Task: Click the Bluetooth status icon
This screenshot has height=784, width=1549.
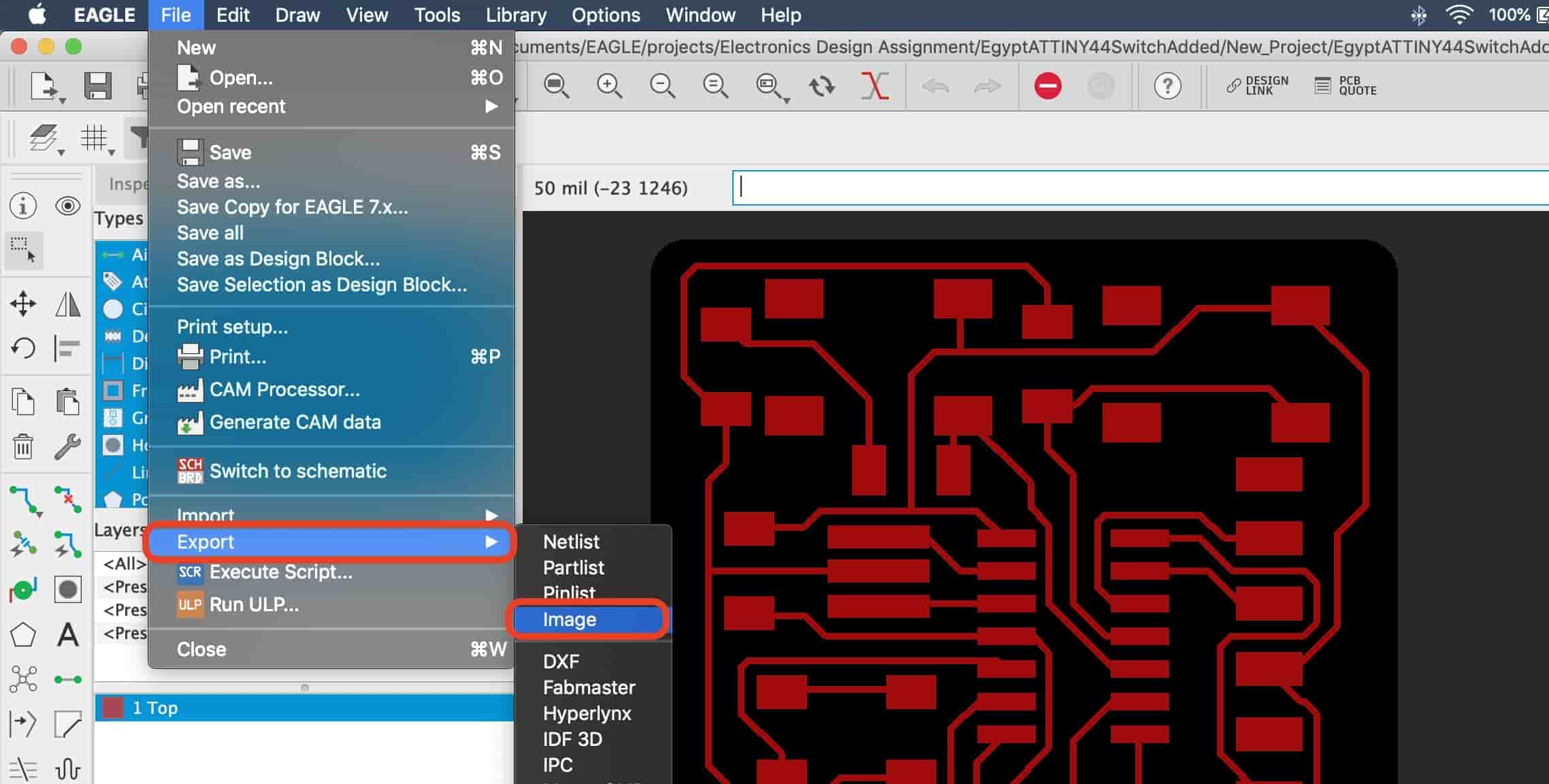Action: (x=1418, y=14)
